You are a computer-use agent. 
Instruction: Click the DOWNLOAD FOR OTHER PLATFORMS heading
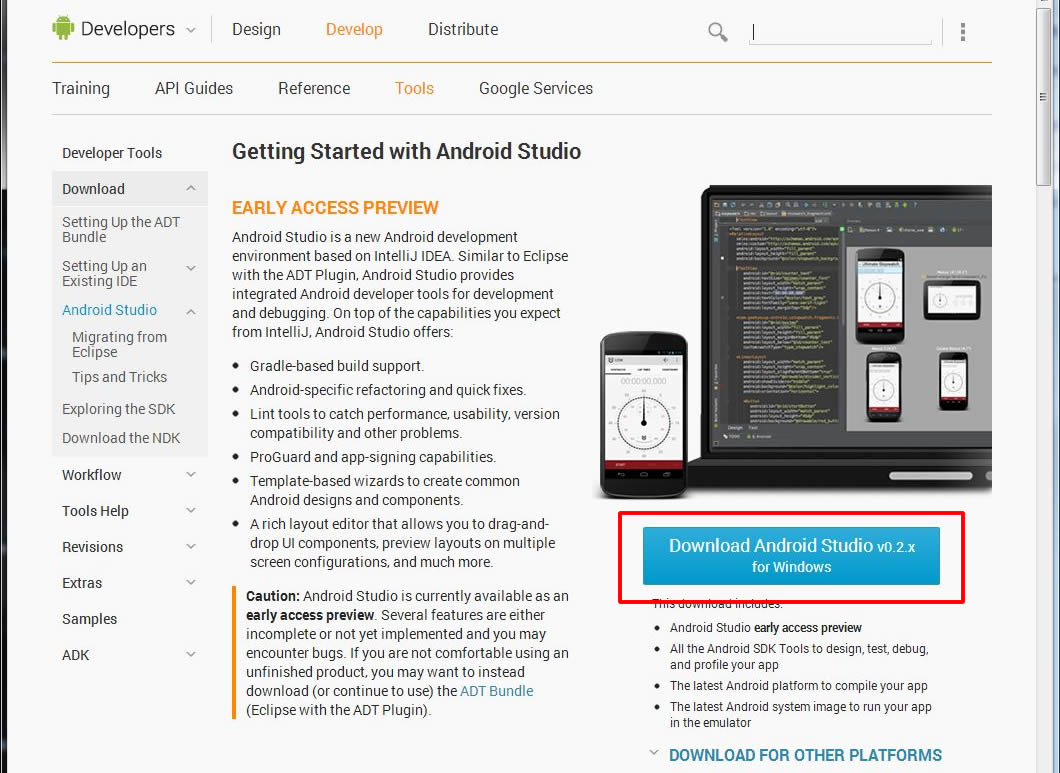(805, 755)
